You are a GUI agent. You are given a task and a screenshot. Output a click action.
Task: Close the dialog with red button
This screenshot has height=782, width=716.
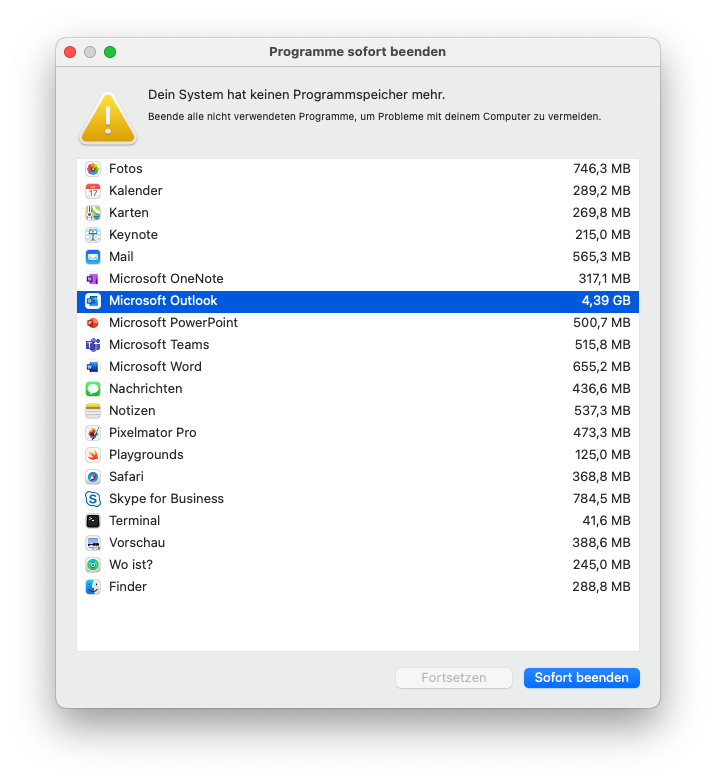(70, 52)
